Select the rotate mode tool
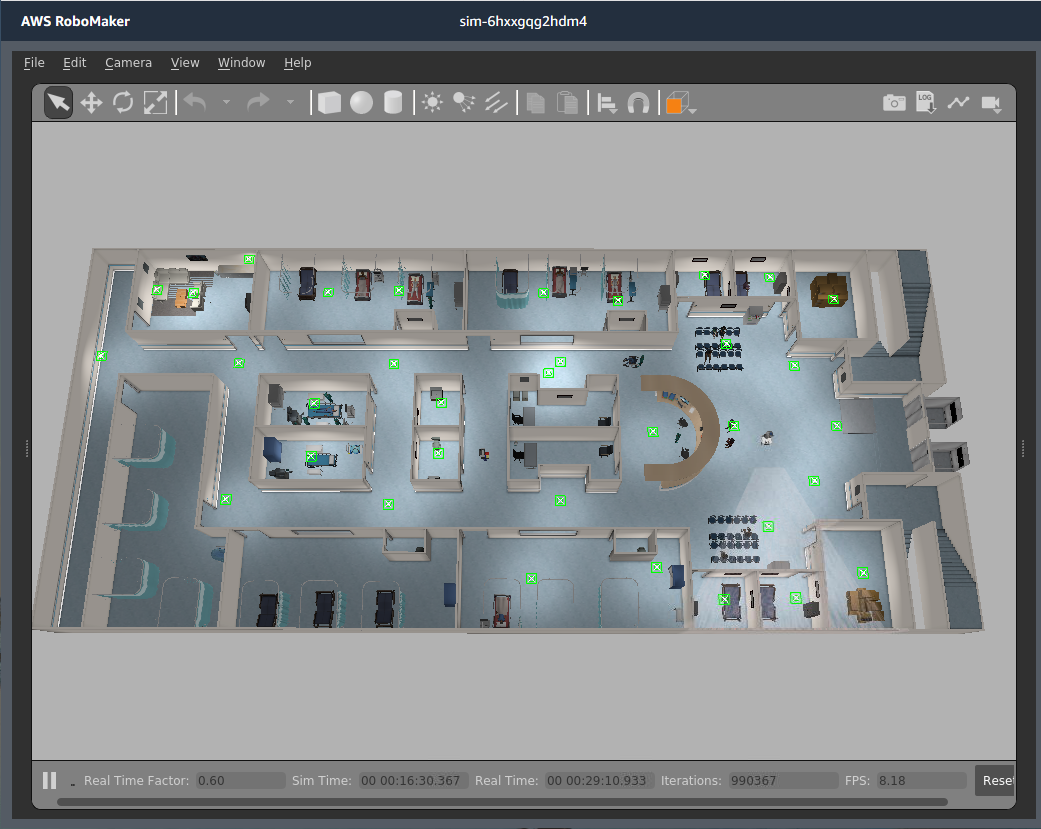This screenshot has width=1041, height=829. pyautogui.click(x=123, y=102)
